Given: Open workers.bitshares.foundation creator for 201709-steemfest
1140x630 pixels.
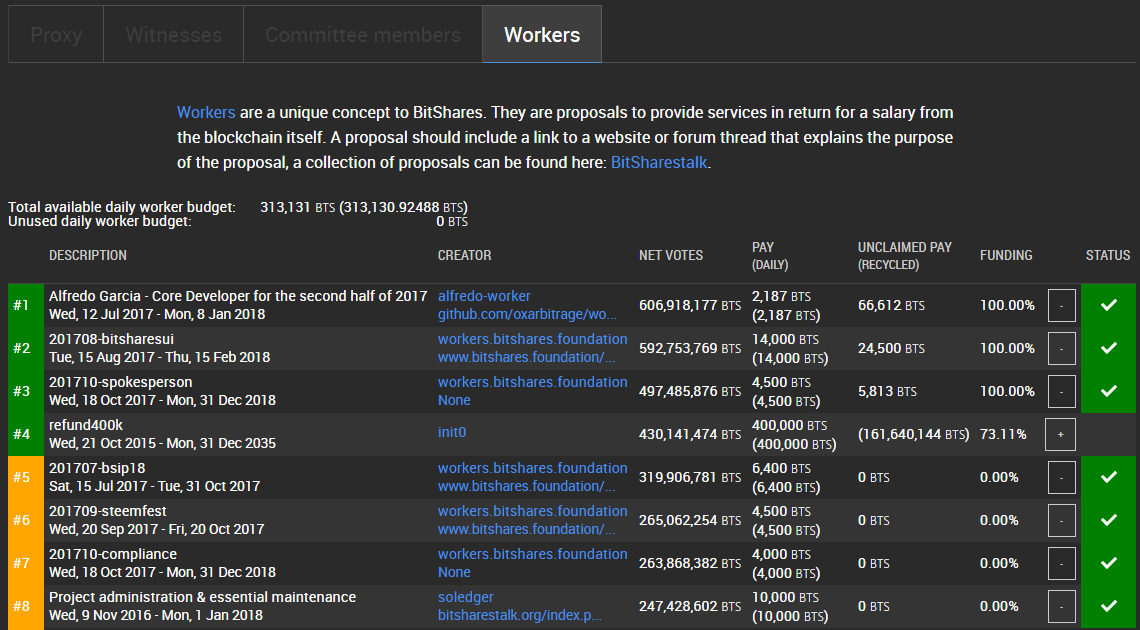Looking at the screenshot, I should click(x=532, y=511).
